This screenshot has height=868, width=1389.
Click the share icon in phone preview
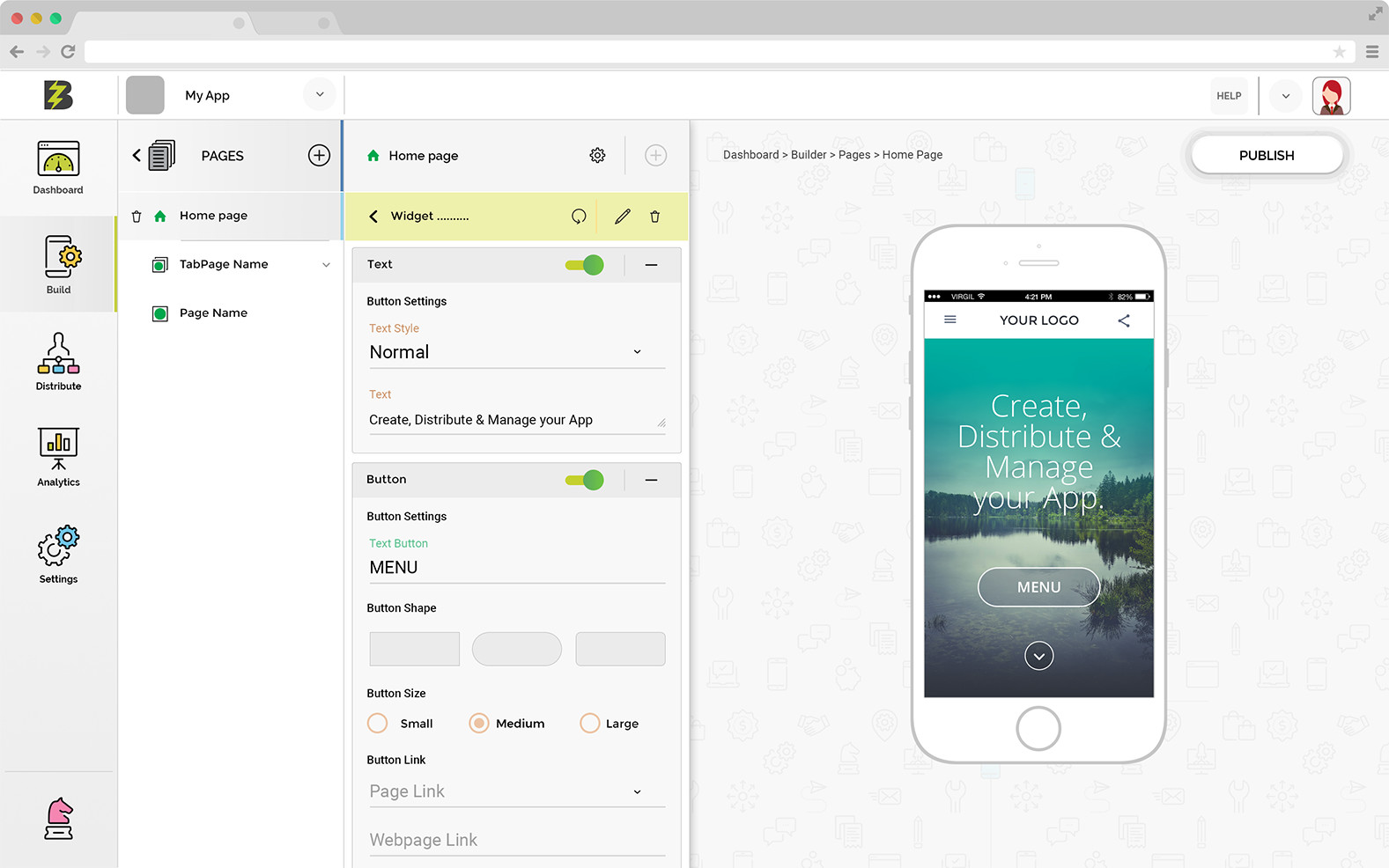point(1124,320)
